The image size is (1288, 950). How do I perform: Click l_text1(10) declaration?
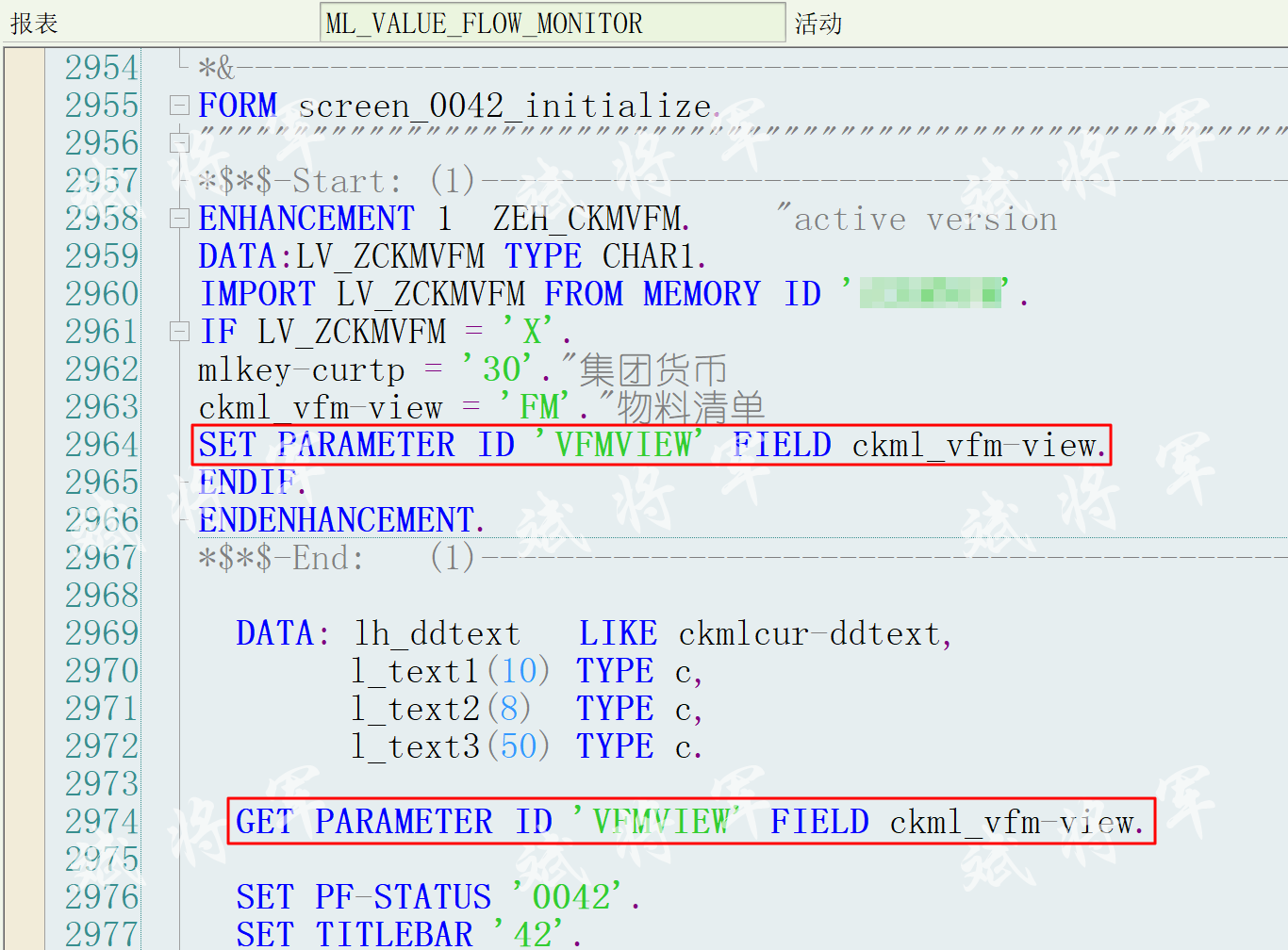point(451,671)
